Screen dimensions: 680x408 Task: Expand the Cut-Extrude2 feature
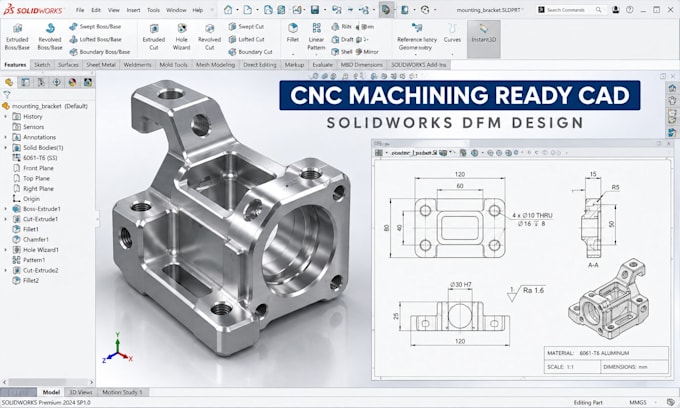5,270
